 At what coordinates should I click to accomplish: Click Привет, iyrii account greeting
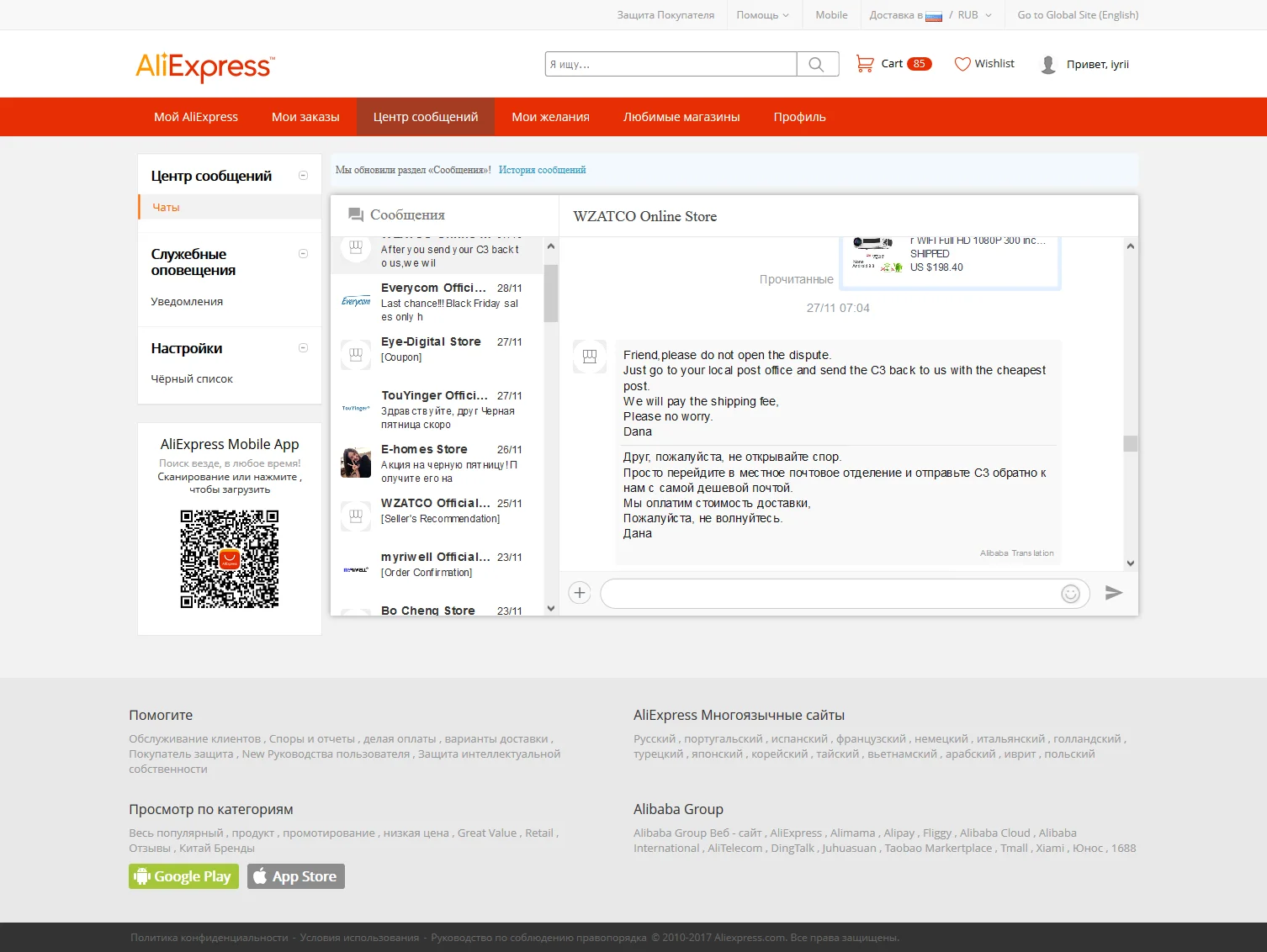click(x=1098, y=65)
